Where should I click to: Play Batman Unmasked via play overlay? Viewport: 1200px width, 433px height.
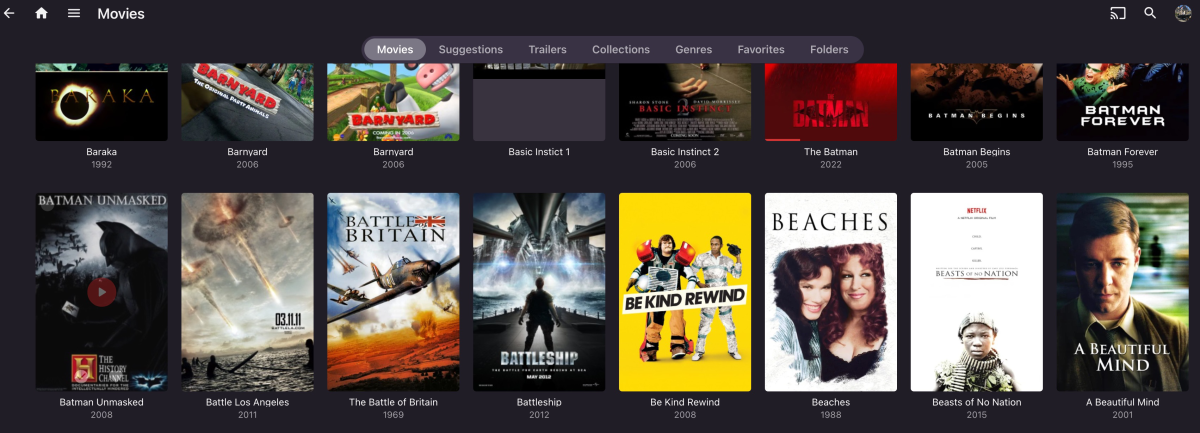click(x=101, y=292)
